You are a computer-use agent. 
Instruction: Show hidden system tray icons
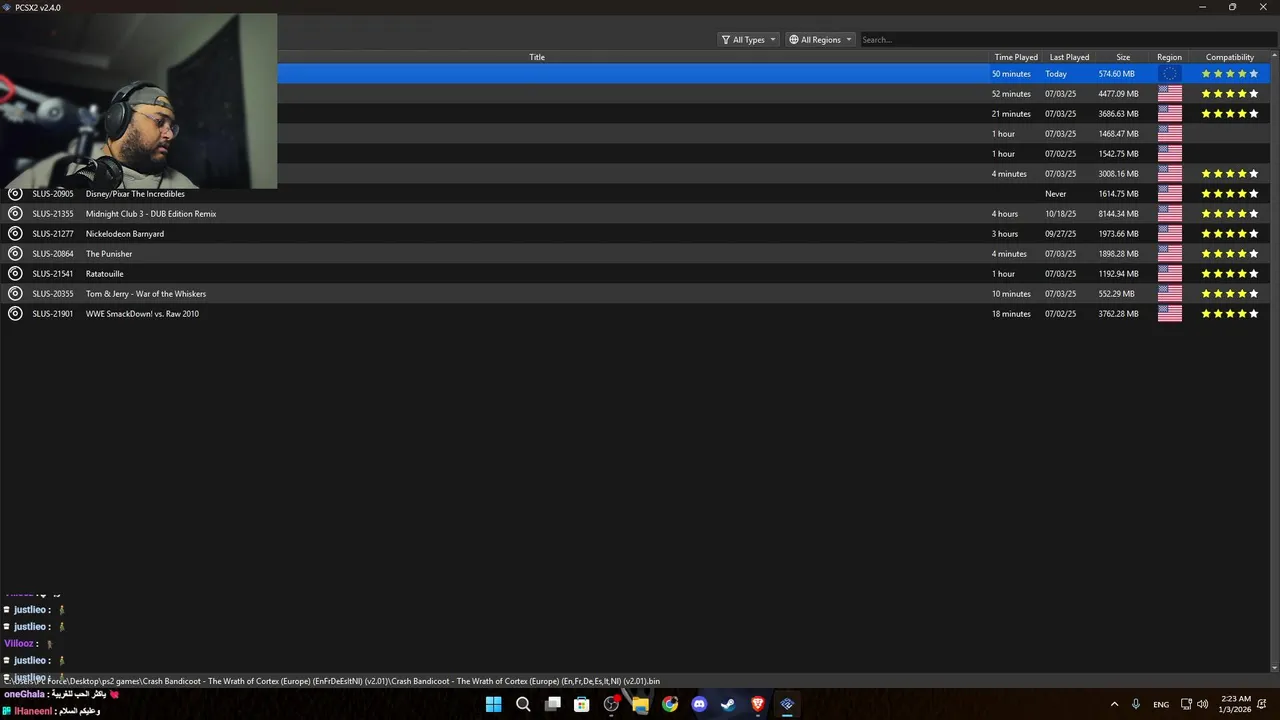point(1114,704)
